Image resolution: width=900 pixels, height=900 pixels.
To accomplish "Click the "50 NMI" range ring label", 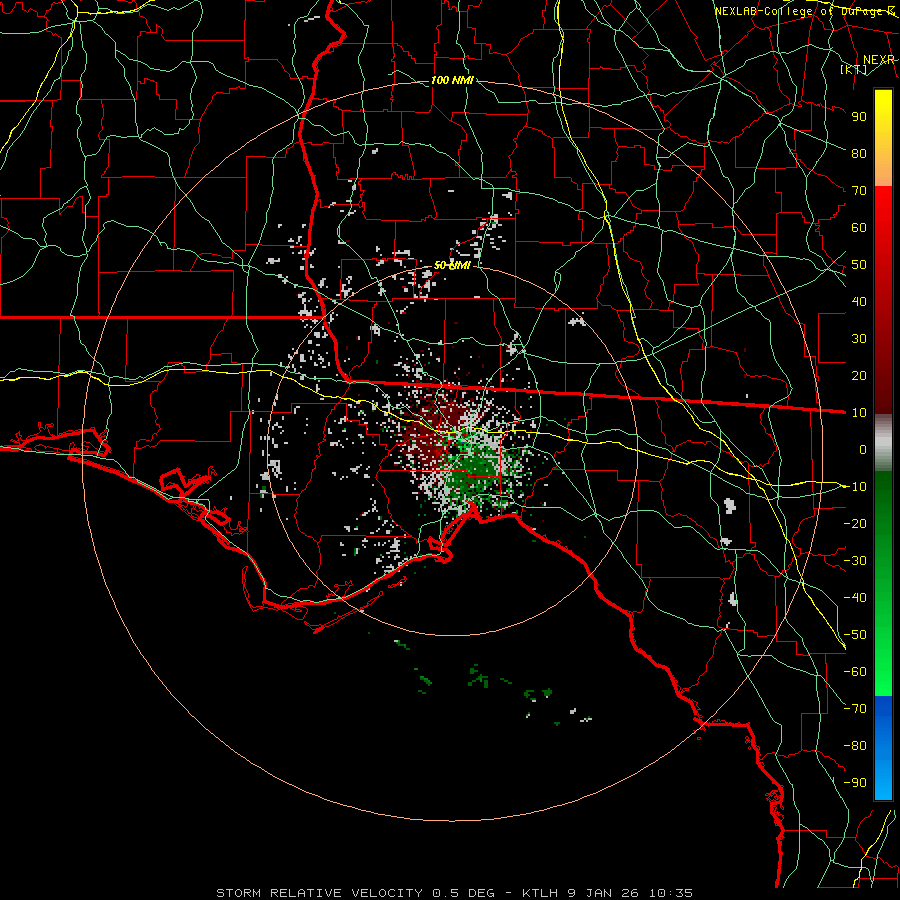I will [x=452, y=265].
